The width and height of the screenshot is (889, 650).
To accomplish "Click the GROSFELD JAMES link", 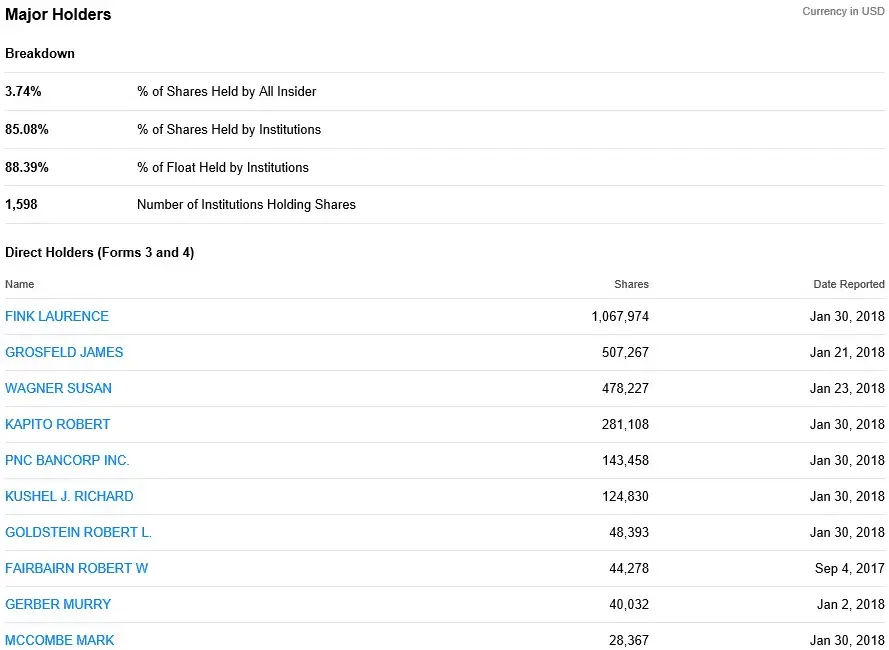I will pos(64,352).
